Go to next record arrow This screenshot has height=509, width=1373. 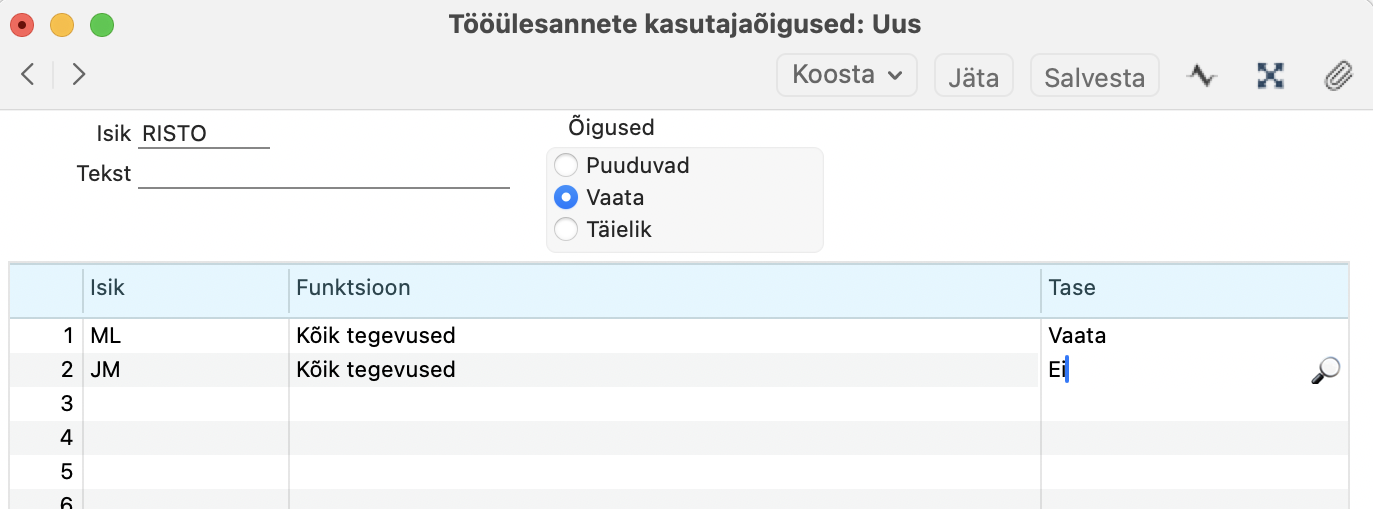[x=79, y=74]
